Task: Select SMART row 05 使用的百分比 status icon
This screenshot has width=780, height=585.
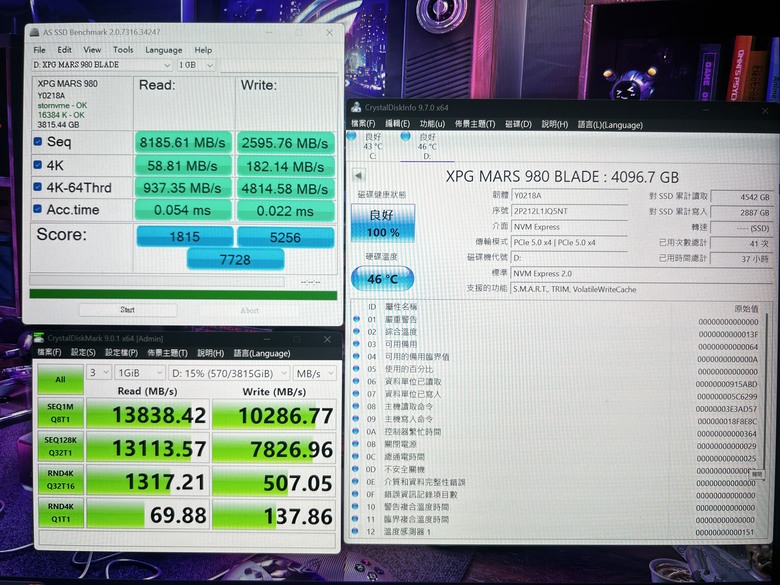Action: coord(356,369)
